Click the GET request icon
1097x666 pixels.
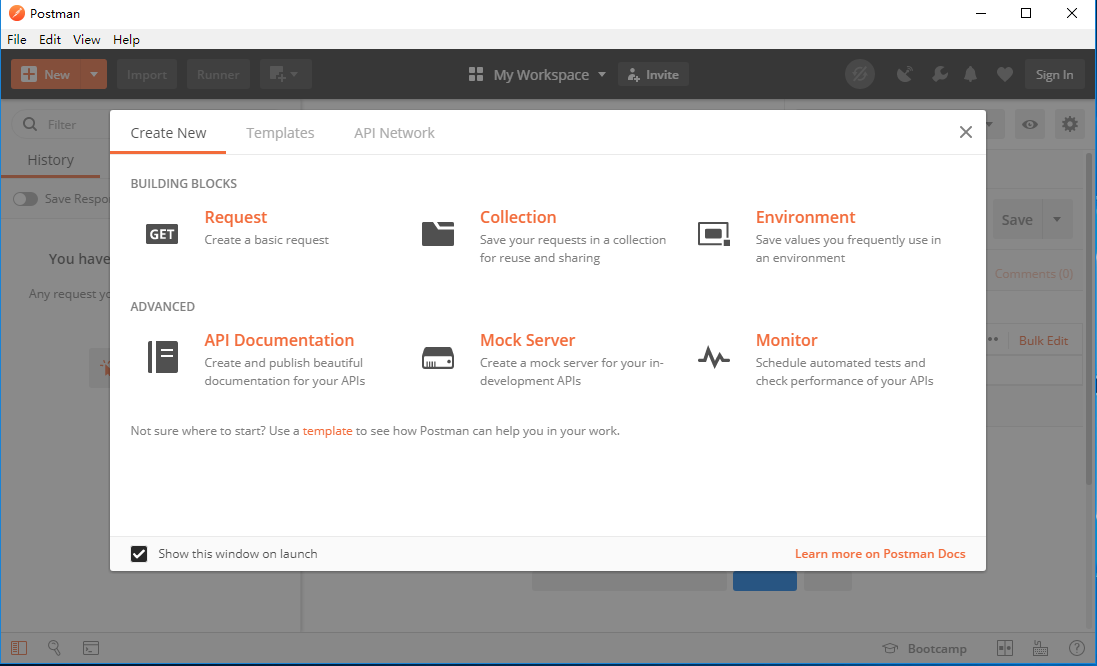(x=162, y=234)
